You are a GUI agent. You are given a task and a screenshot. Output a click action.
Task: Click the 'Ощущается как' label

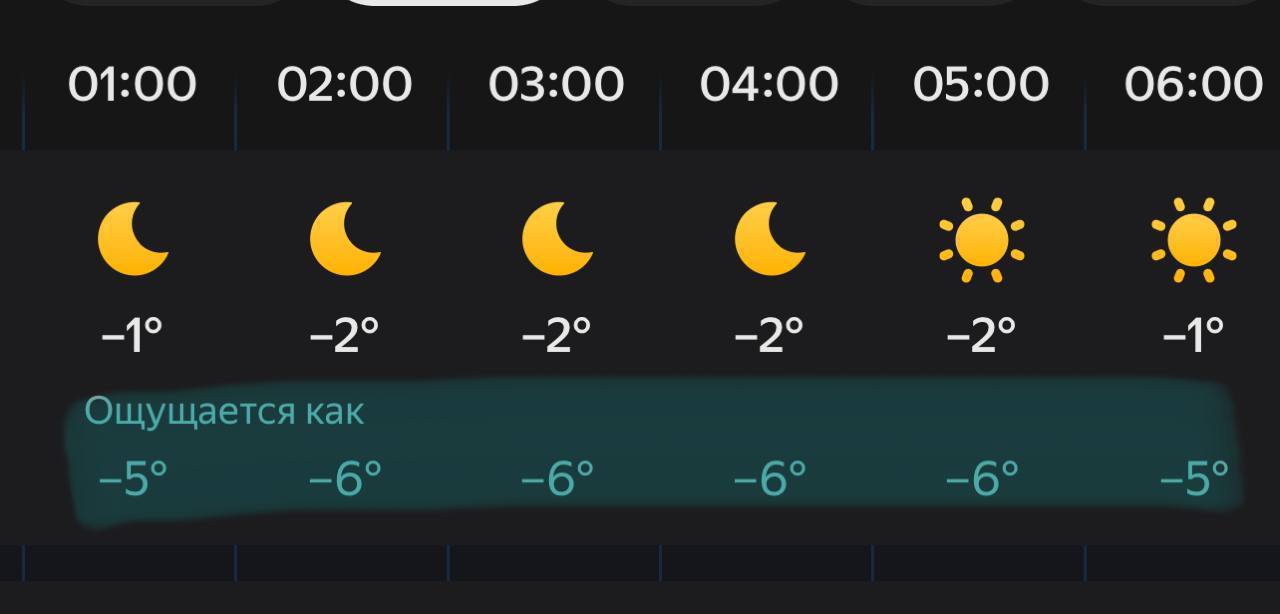224,411
